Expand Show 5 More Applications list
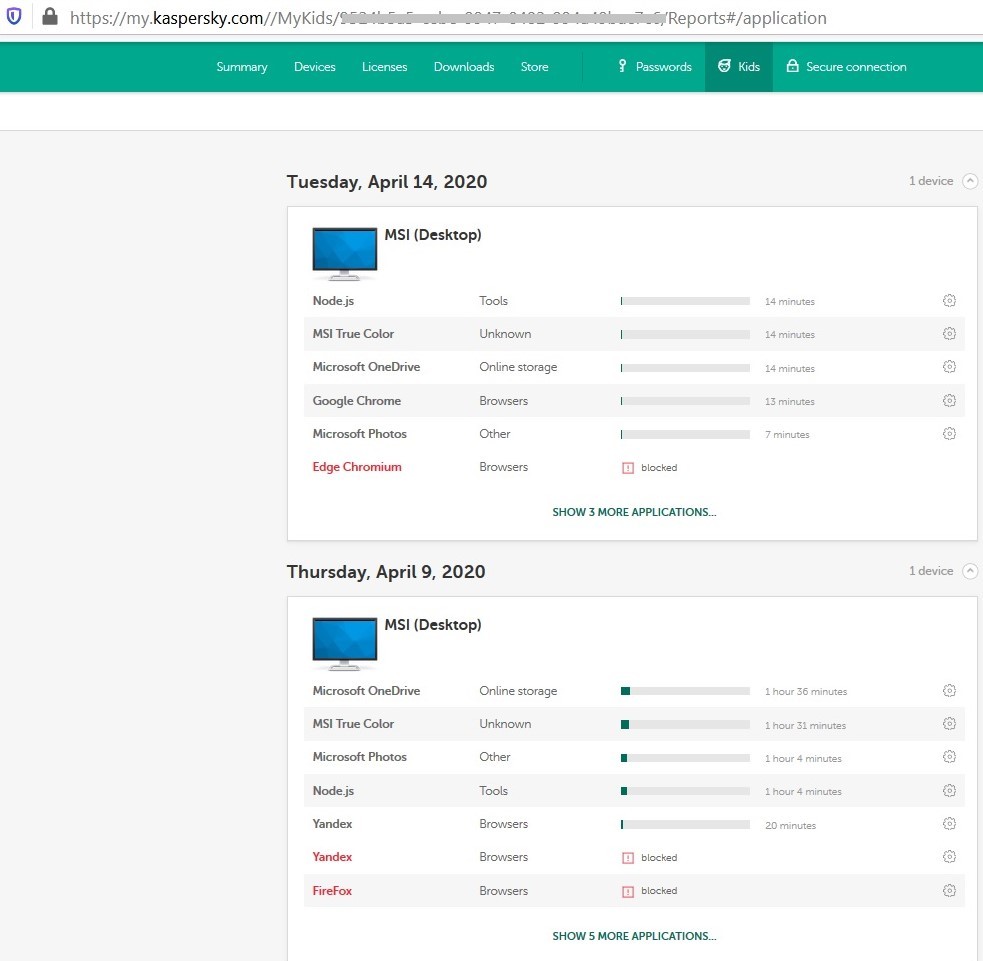Screen dimensions: 983x961 (634, 936)
